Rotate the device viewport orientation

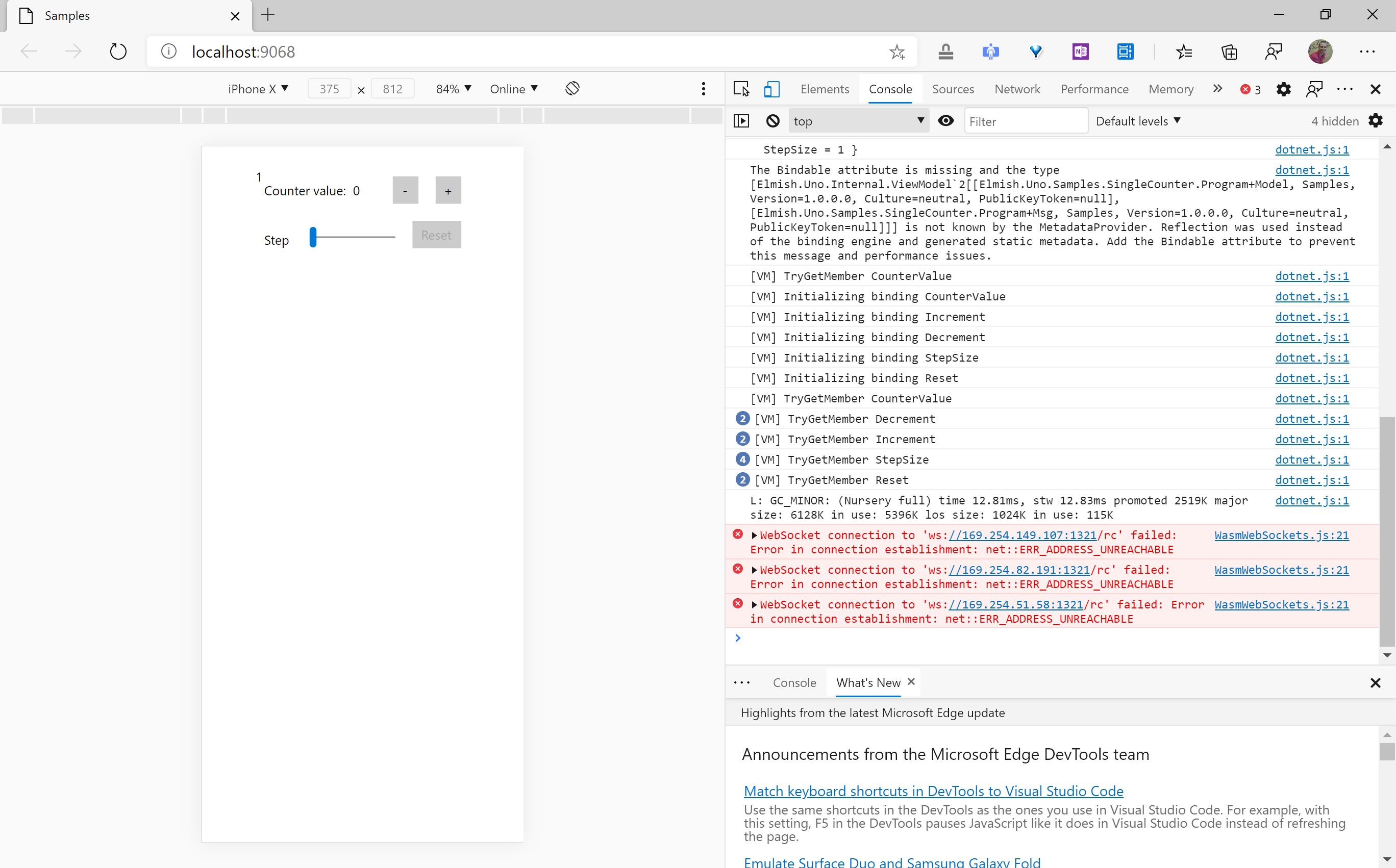tap(572, 88)
